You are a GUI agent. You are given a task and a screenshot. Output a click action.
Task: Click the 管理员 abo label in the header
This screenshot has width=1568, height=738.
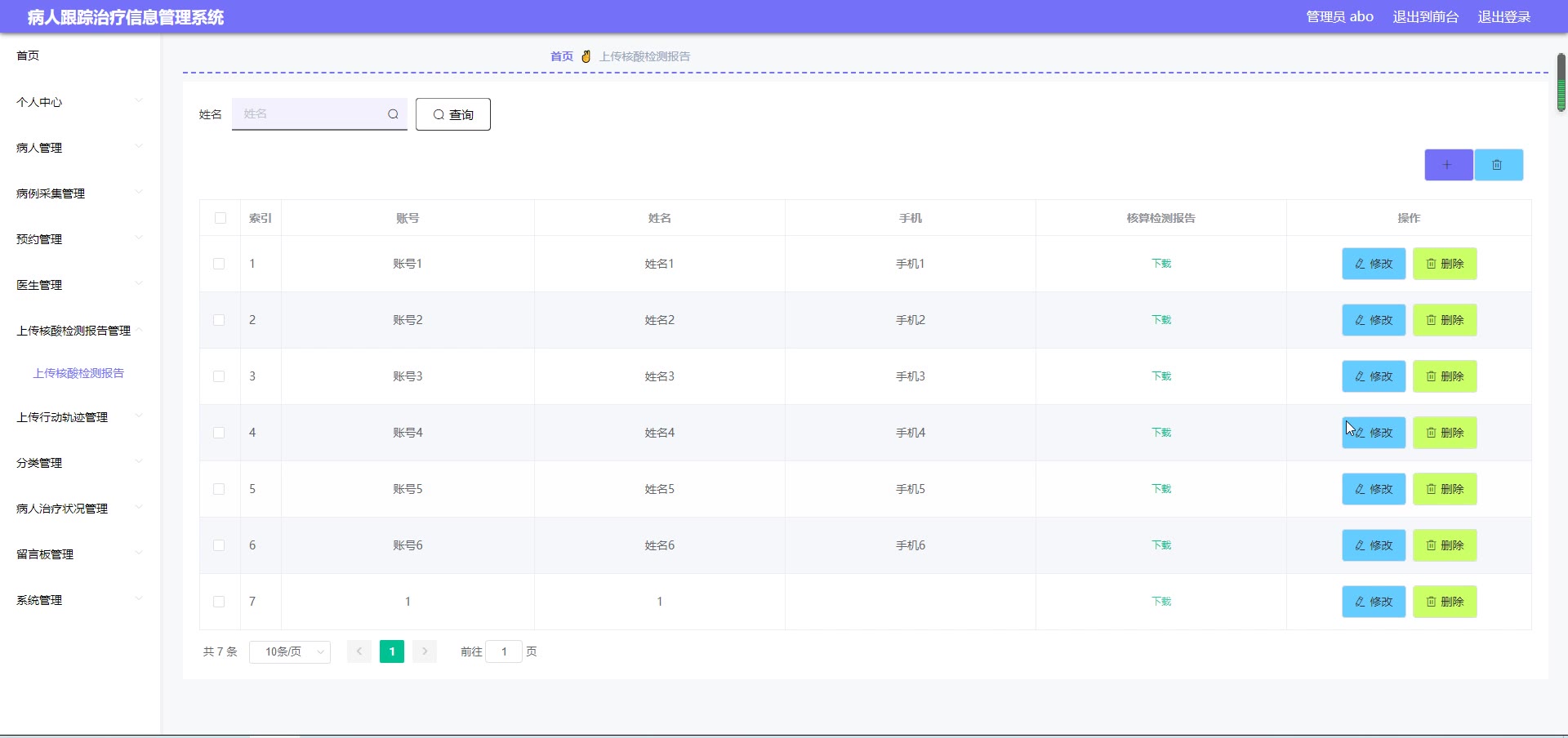point(1339,16)
